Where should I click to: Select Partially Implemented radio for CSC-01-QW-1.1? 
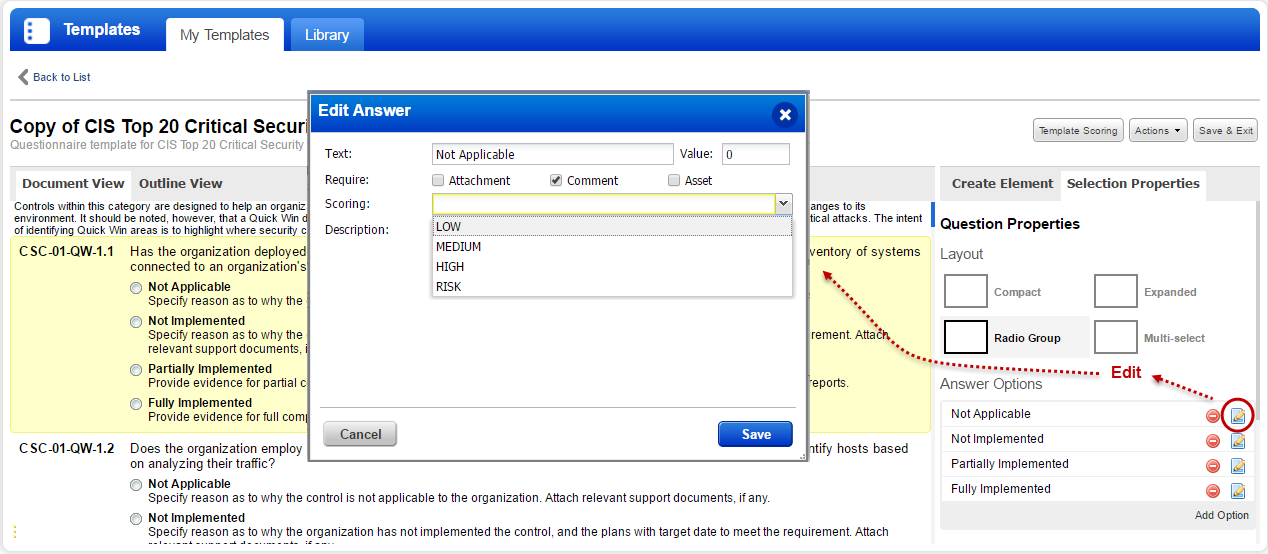[x=137, y=370]
